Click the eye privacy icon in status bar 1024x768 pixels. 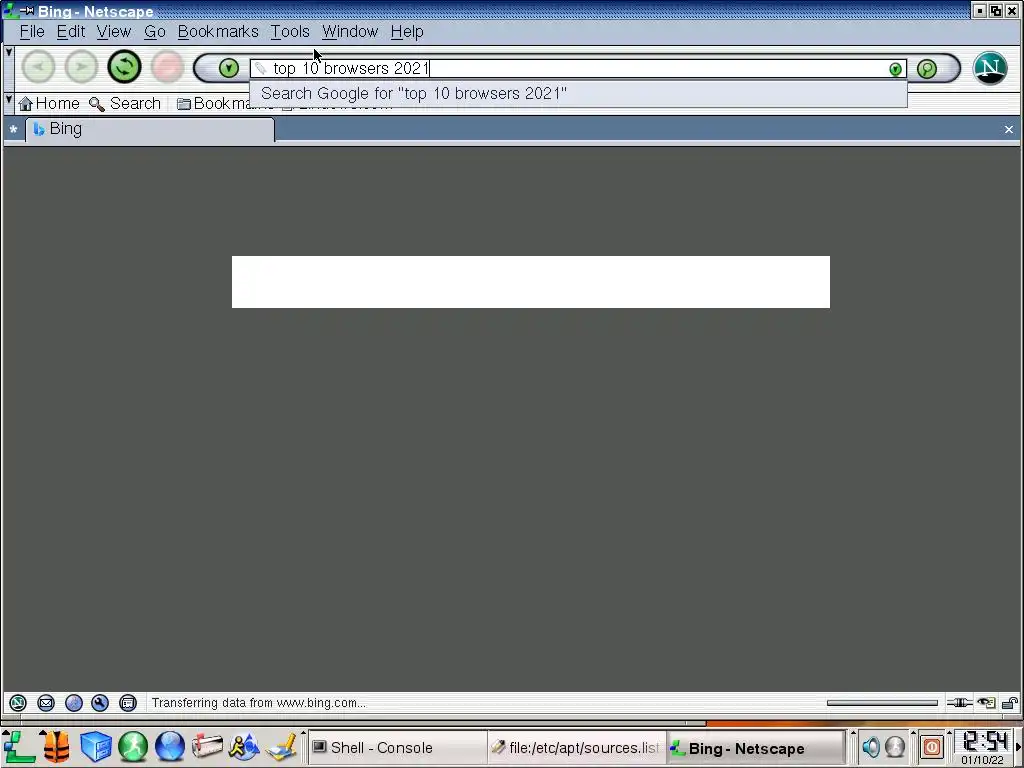pos(987,703)
